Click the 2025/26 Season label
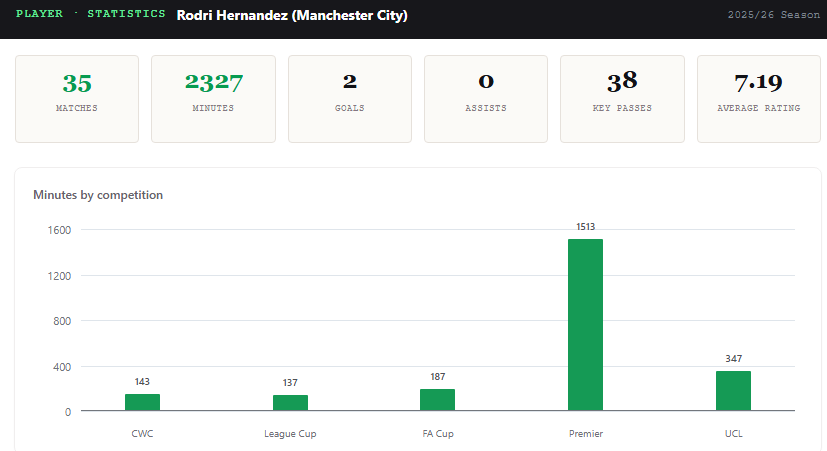 774,15
